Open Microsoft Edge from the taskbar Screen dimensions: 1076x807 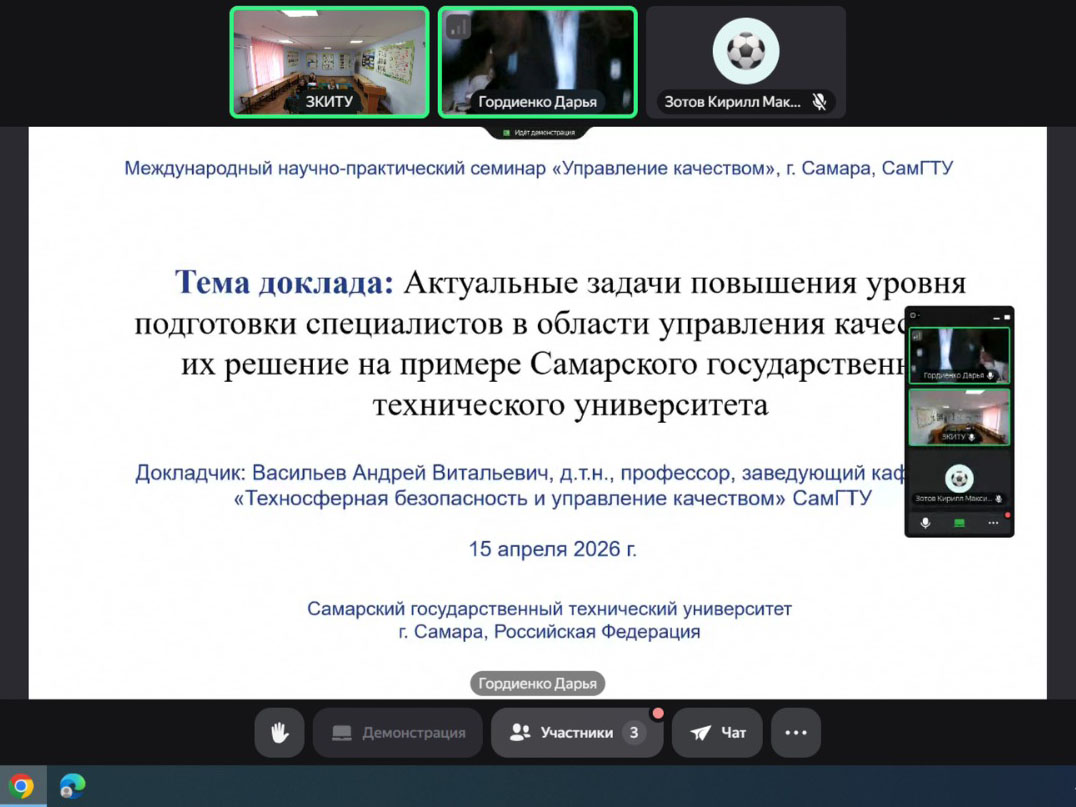(72, 786)
